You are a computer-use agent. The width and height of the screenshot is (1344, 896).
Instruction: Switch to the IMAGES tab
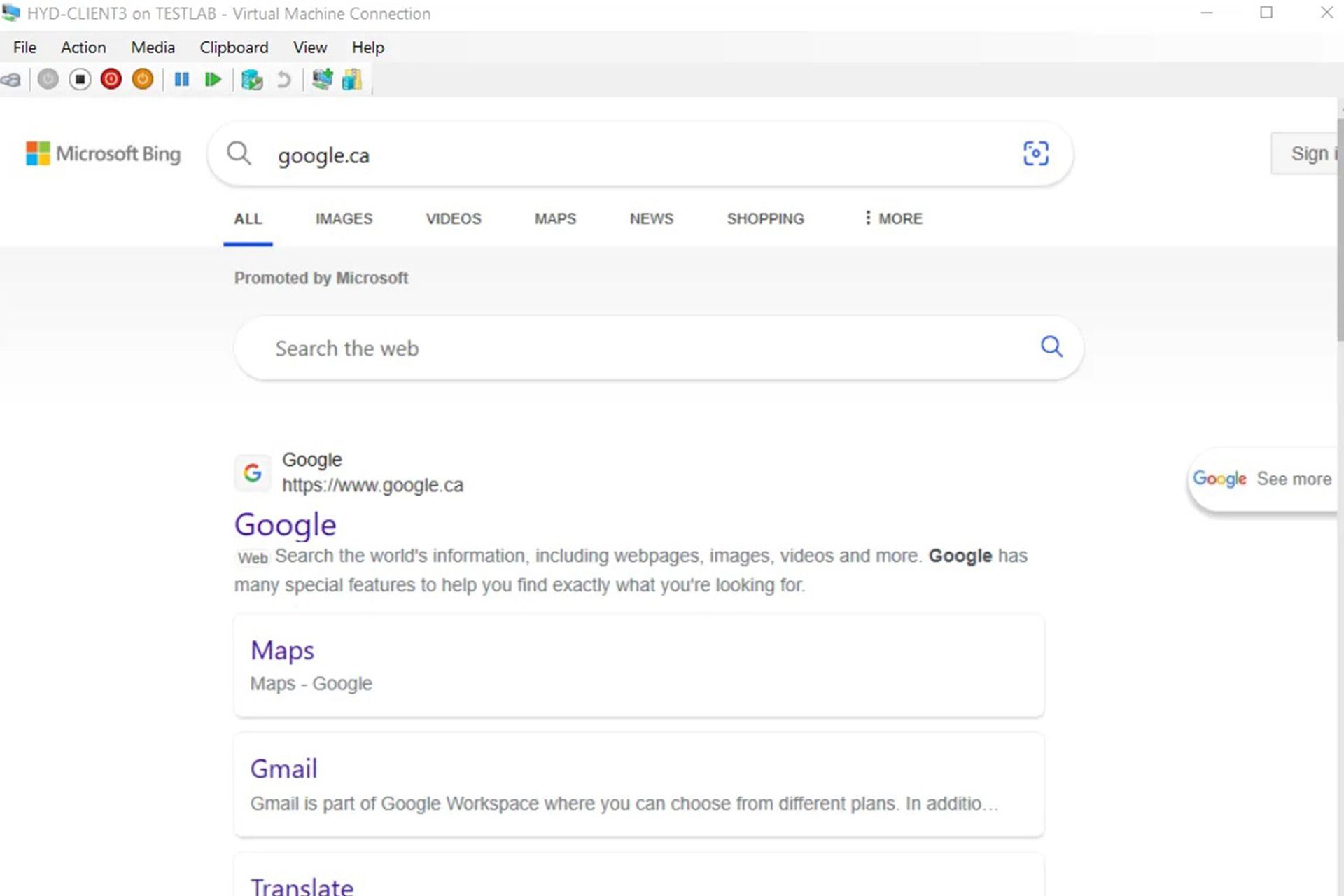pos(344,219)
